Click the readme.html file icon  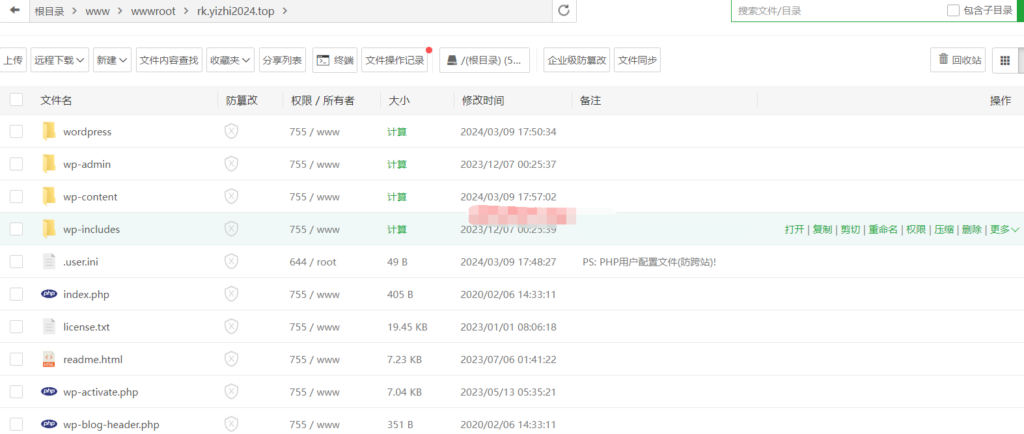[48, 360]
